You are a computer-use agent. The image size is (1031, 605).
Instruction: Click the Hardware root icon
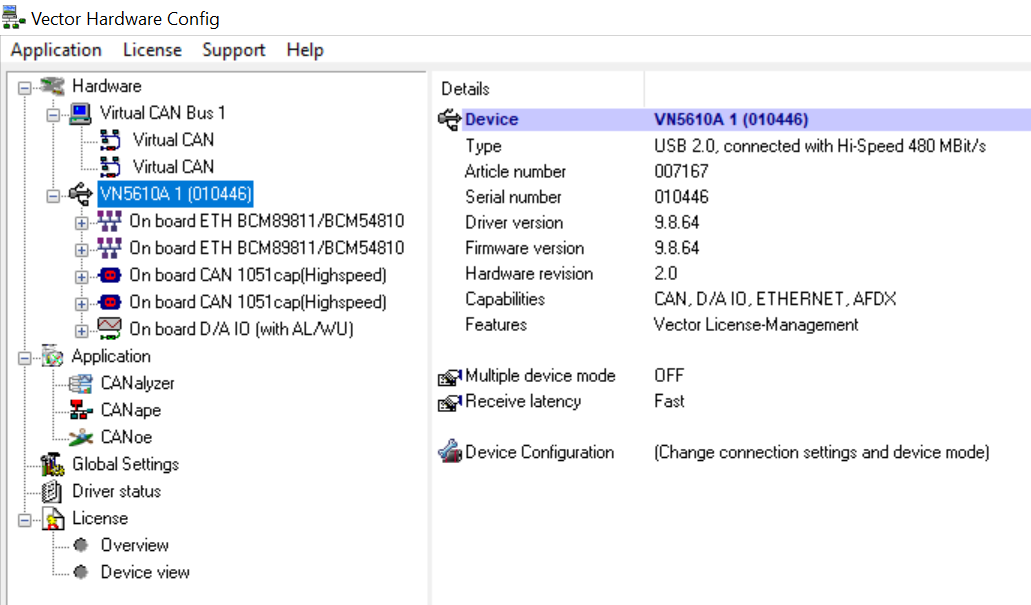[52, 85]
